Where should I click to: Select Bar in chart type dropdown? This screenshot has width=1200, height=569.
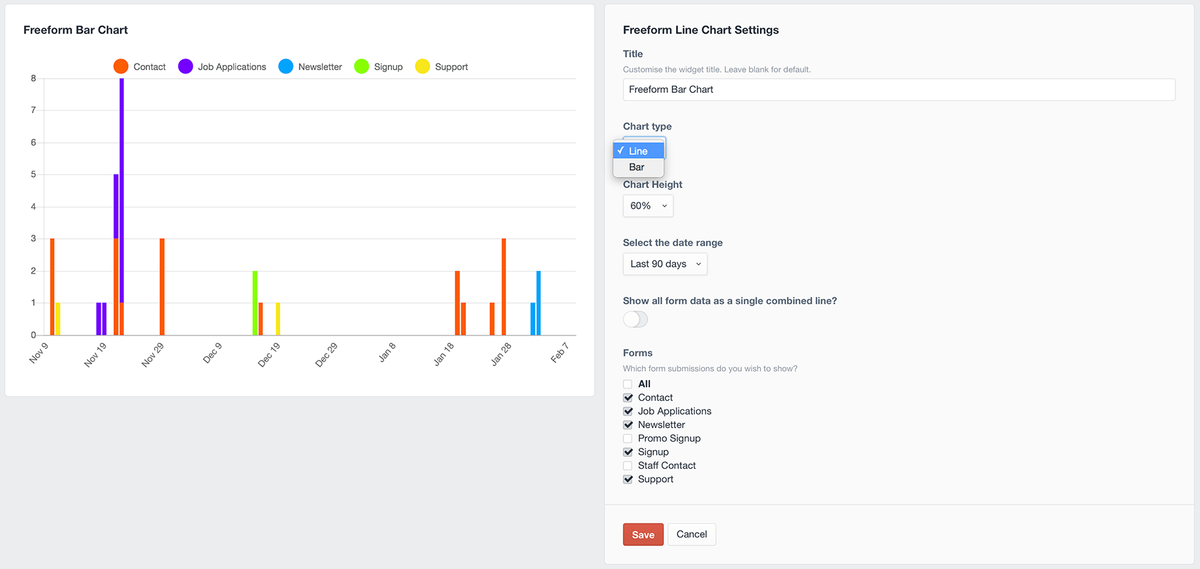(639, 167)
